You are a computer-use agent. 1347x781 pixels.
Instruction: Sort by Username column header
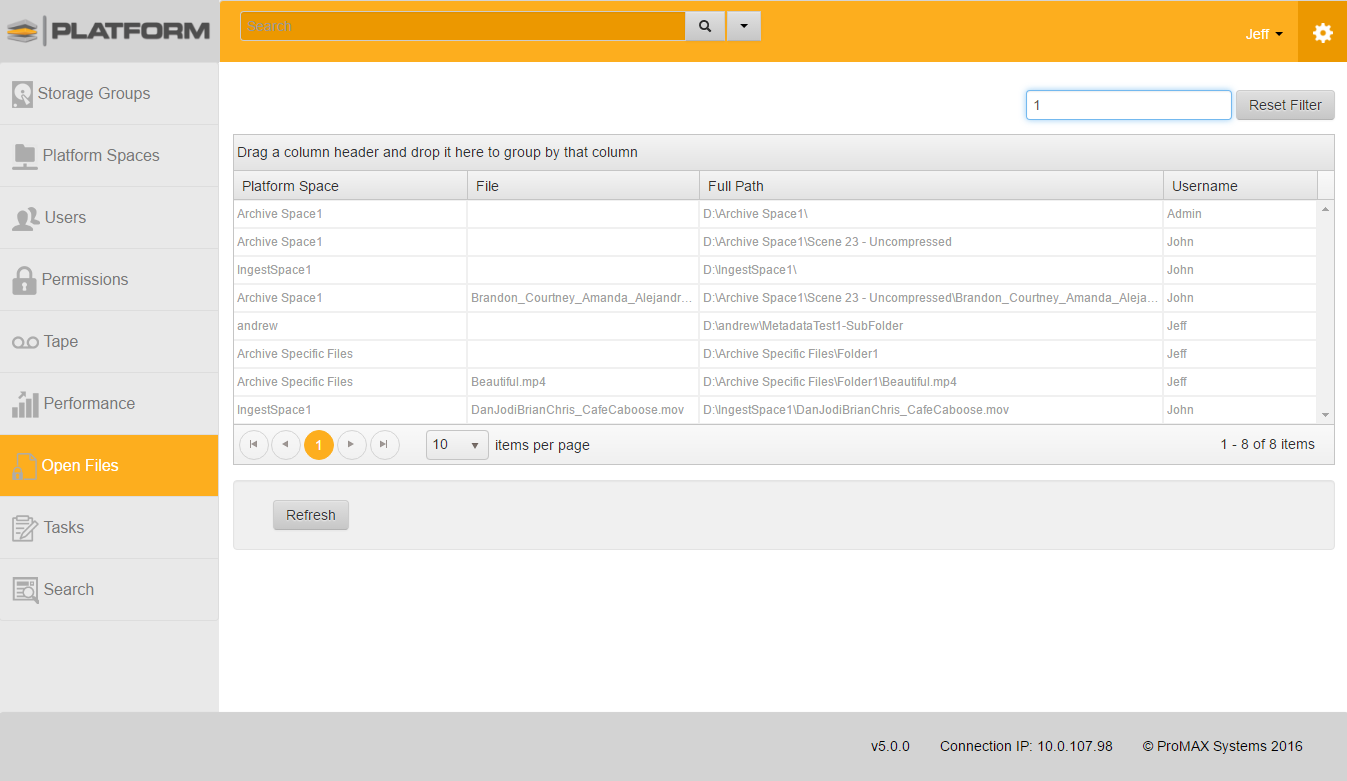coord(1241,186)
